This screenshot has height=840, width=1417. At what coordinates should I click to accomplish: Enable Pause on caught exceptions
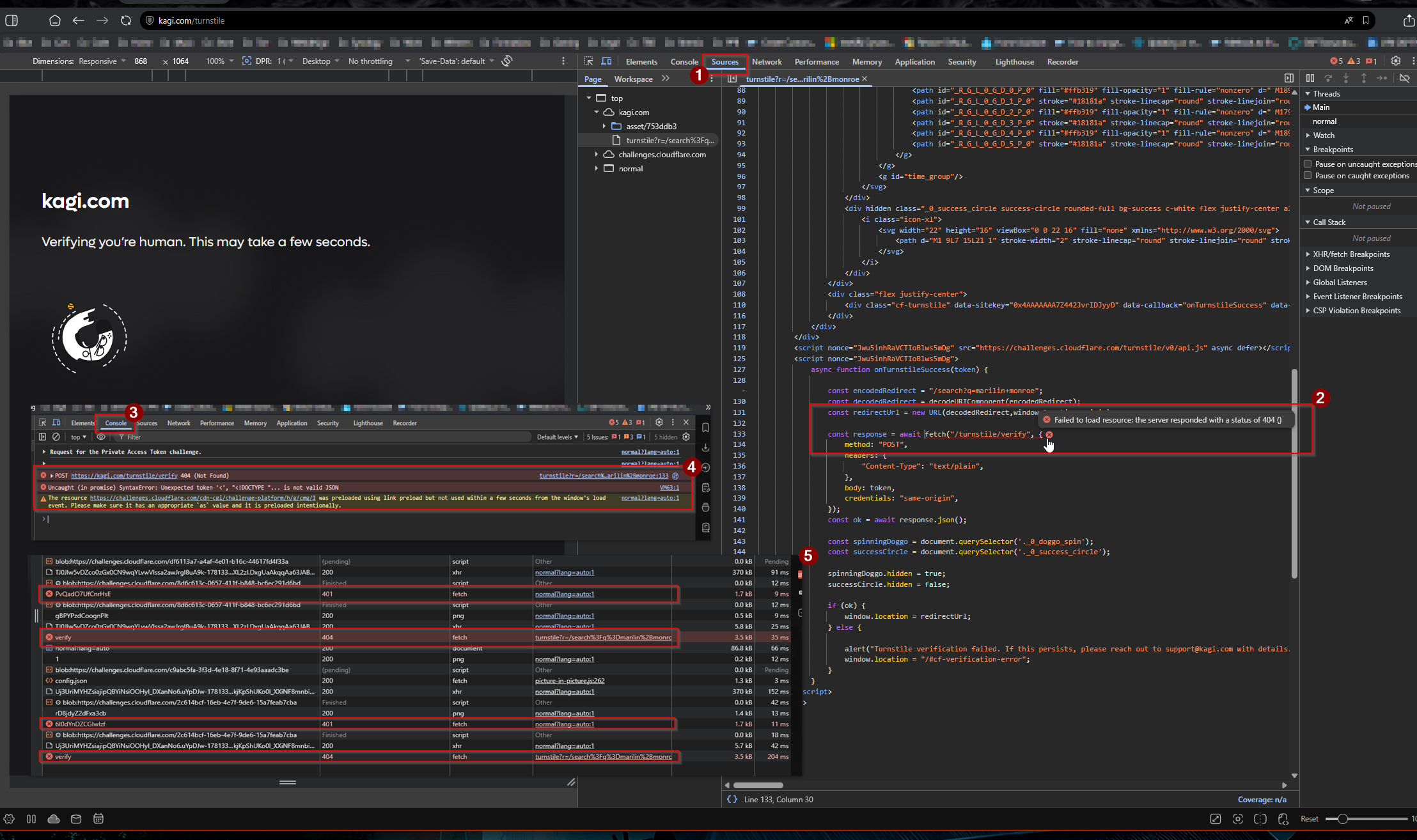(x=1308, y=176)
